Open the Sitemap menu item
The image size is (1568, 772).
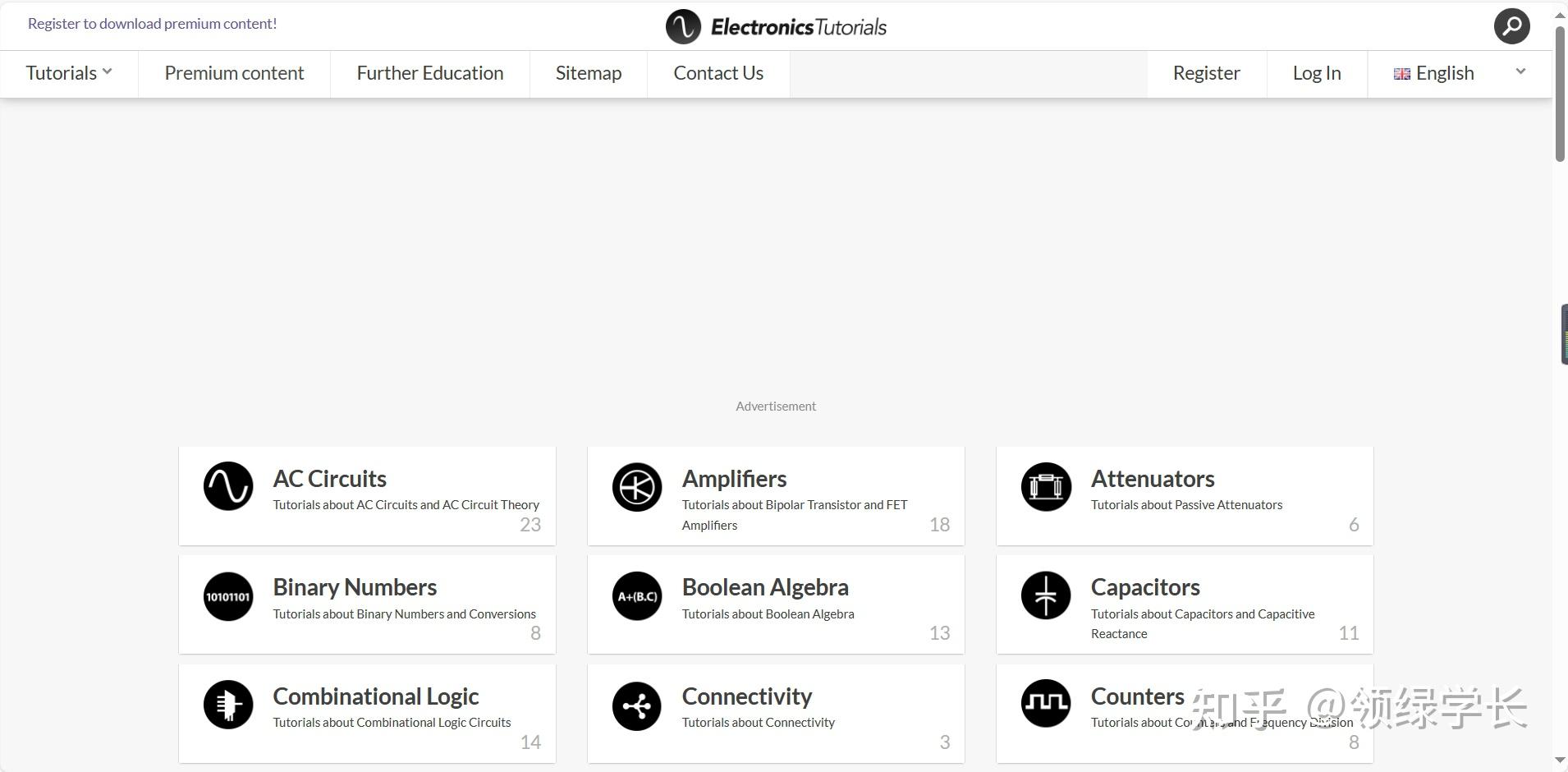pyautogui.click(x=589, y=73)
